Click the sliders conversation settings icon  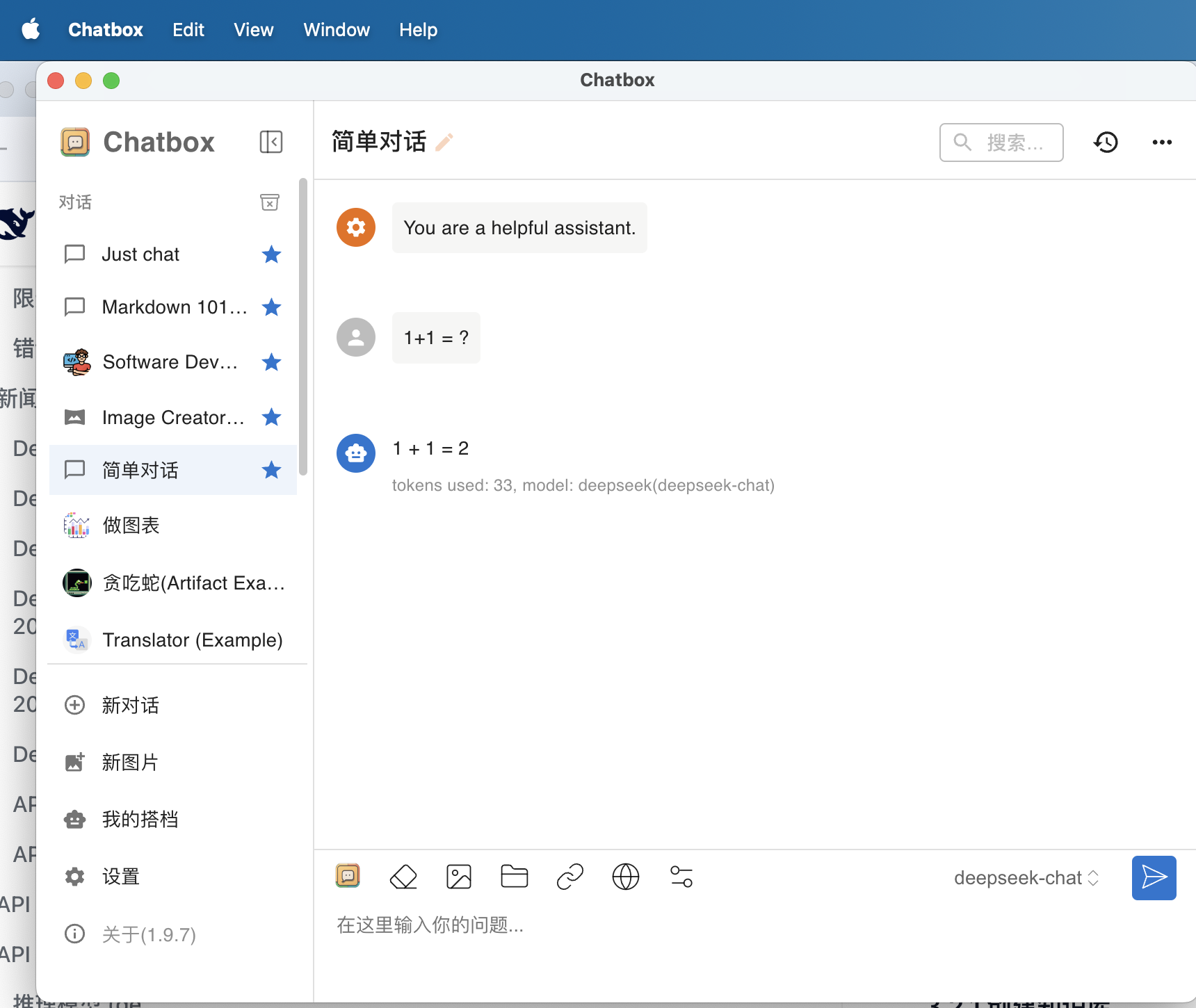(x=681, y=877)
